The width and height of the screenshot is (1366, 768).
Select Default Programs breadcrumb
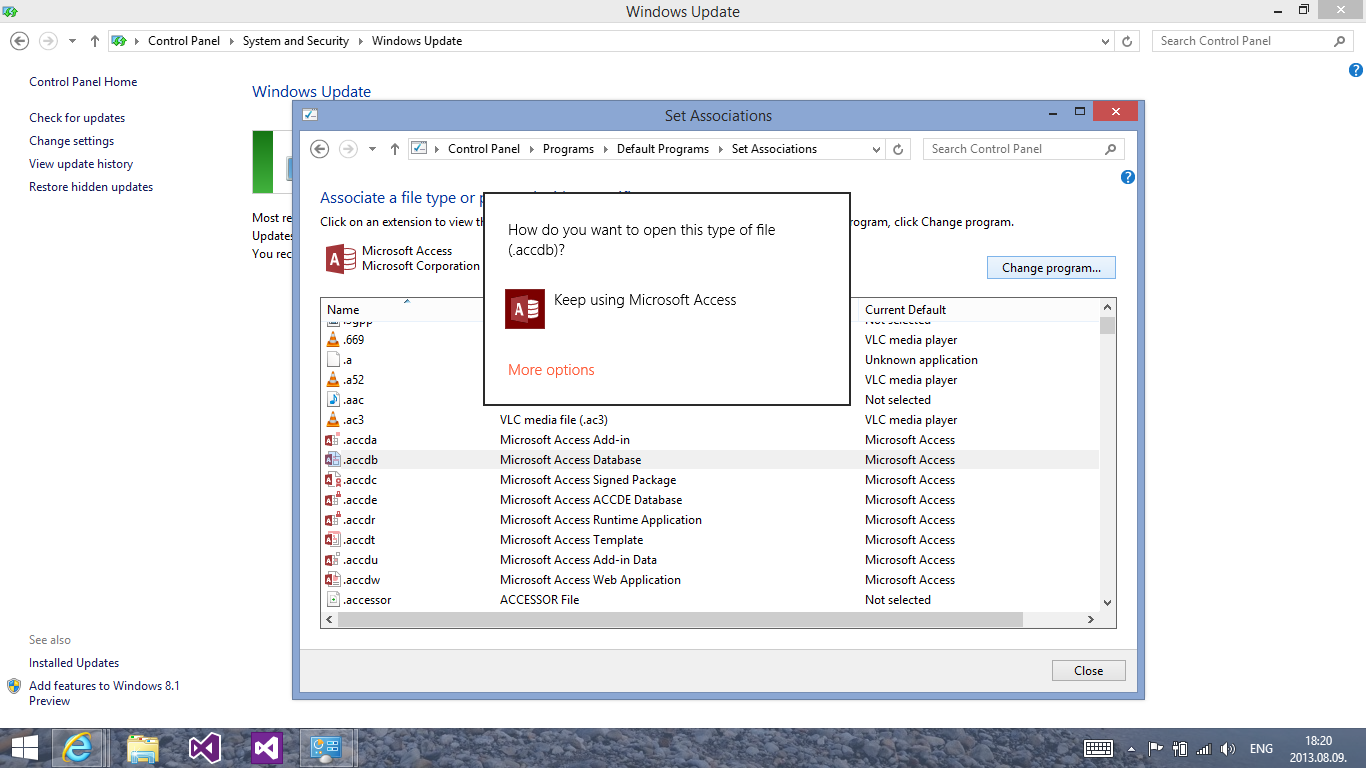coord(662,149)
